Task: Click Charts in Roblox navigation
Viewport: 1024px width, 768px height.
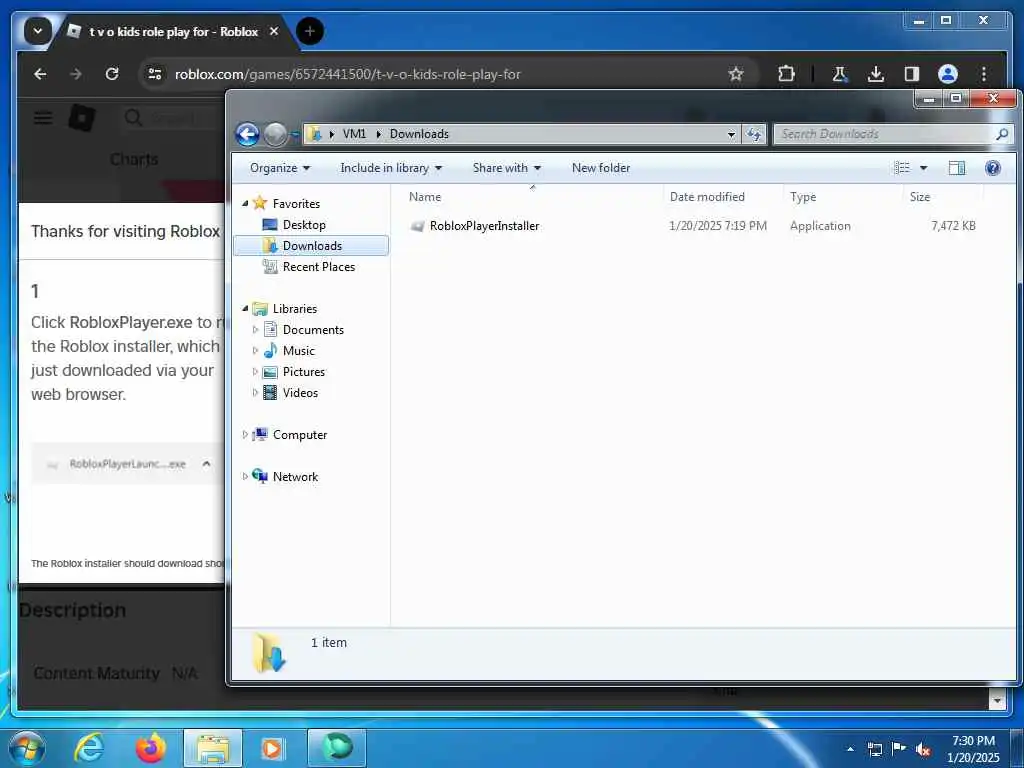Action: click(134, 159)
